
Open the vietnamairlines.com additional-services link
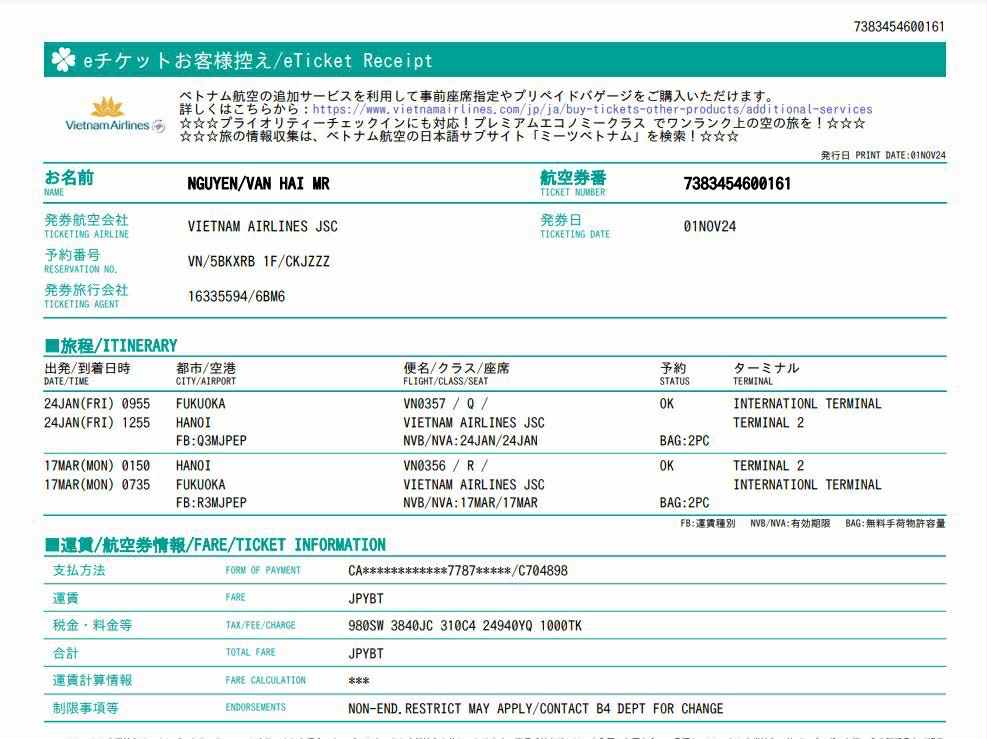click(x=592, y=109)
